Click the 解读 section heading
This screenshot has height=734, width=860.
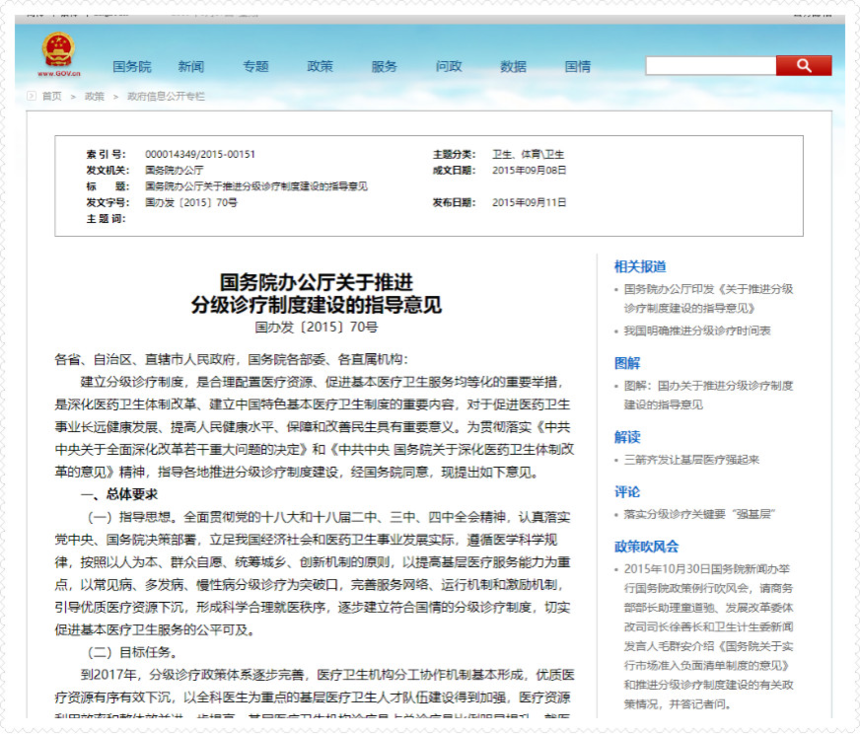(627, 437)
